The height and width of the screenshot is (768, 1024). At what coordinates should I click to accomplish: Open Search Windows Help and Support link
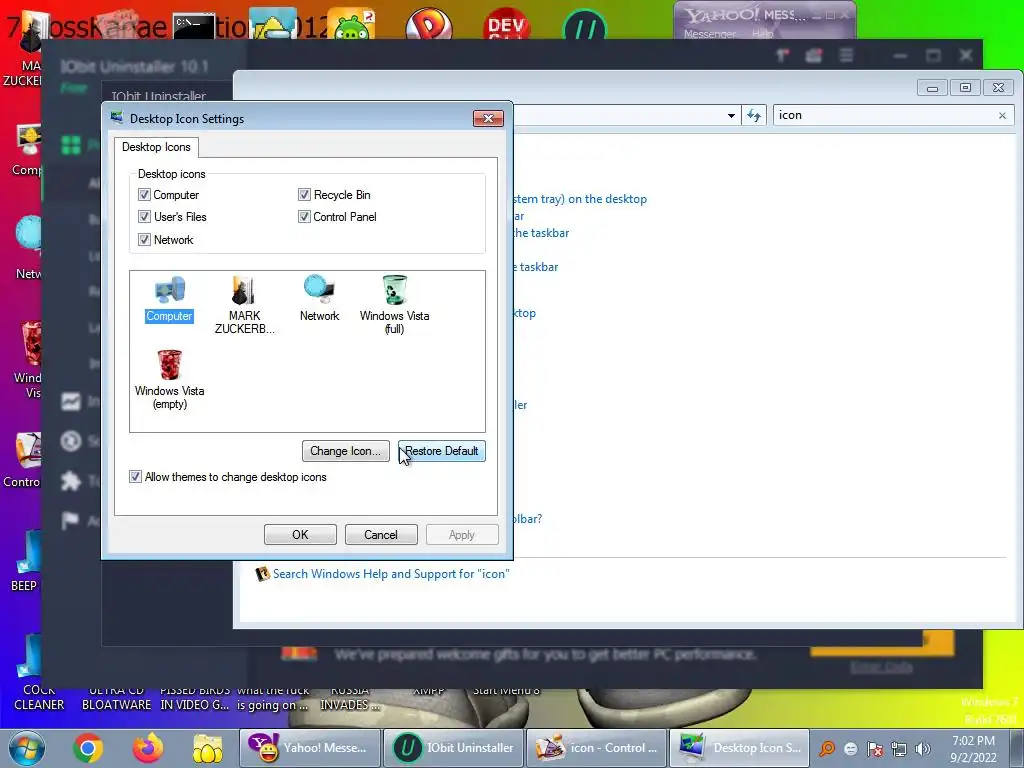[391, 574]
